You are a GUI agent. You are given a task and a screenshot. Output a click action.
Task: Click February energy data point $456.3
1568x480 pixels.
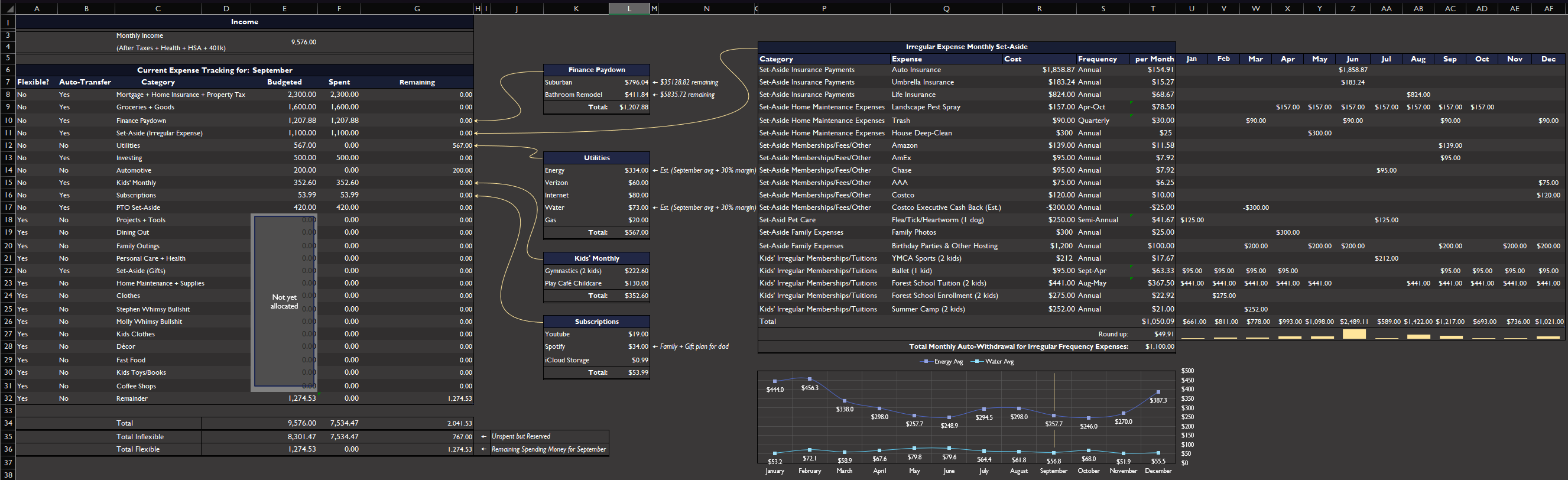(x=810, y=380)
